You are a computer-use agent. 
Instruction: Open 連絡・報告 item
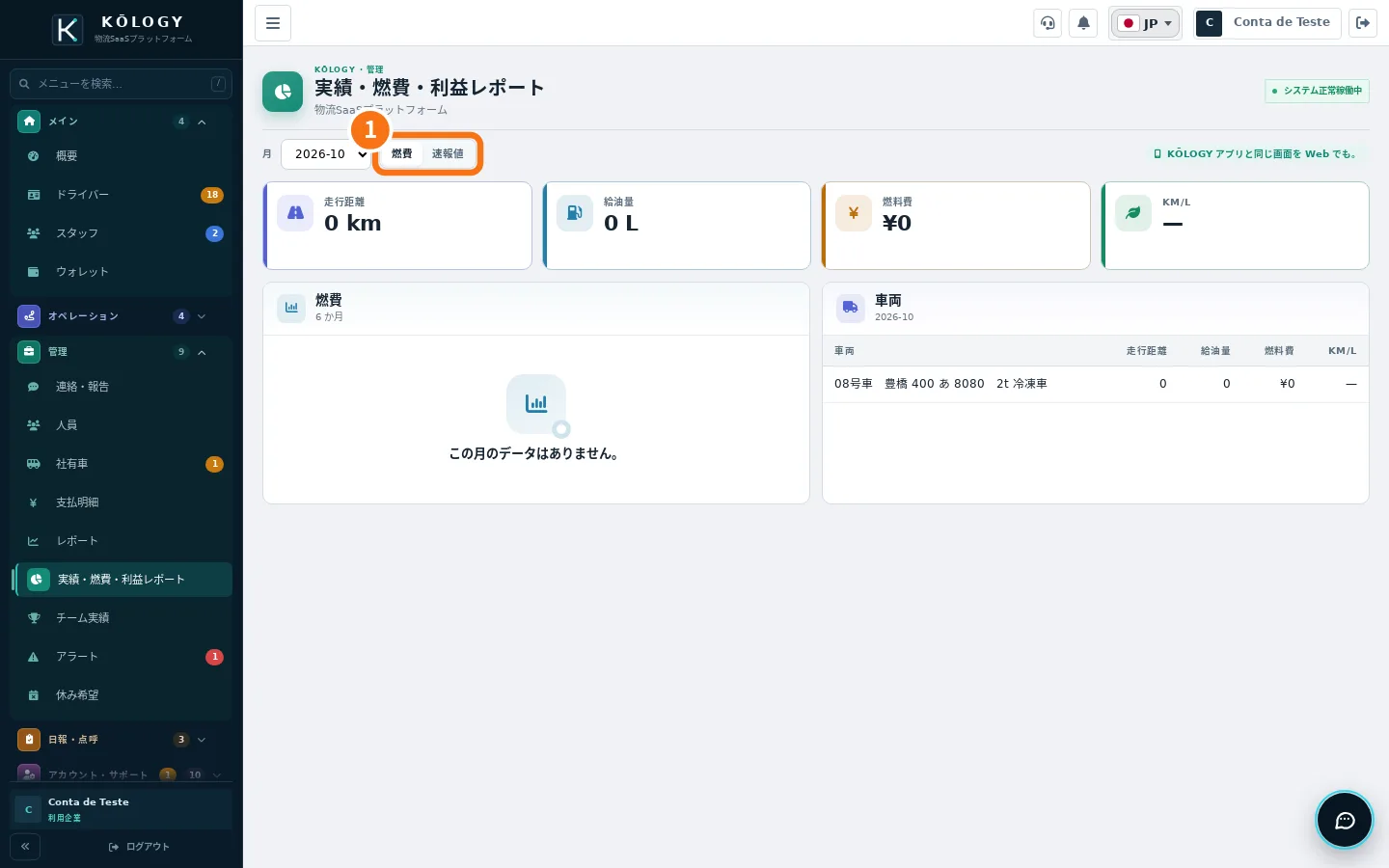(122, 387)
